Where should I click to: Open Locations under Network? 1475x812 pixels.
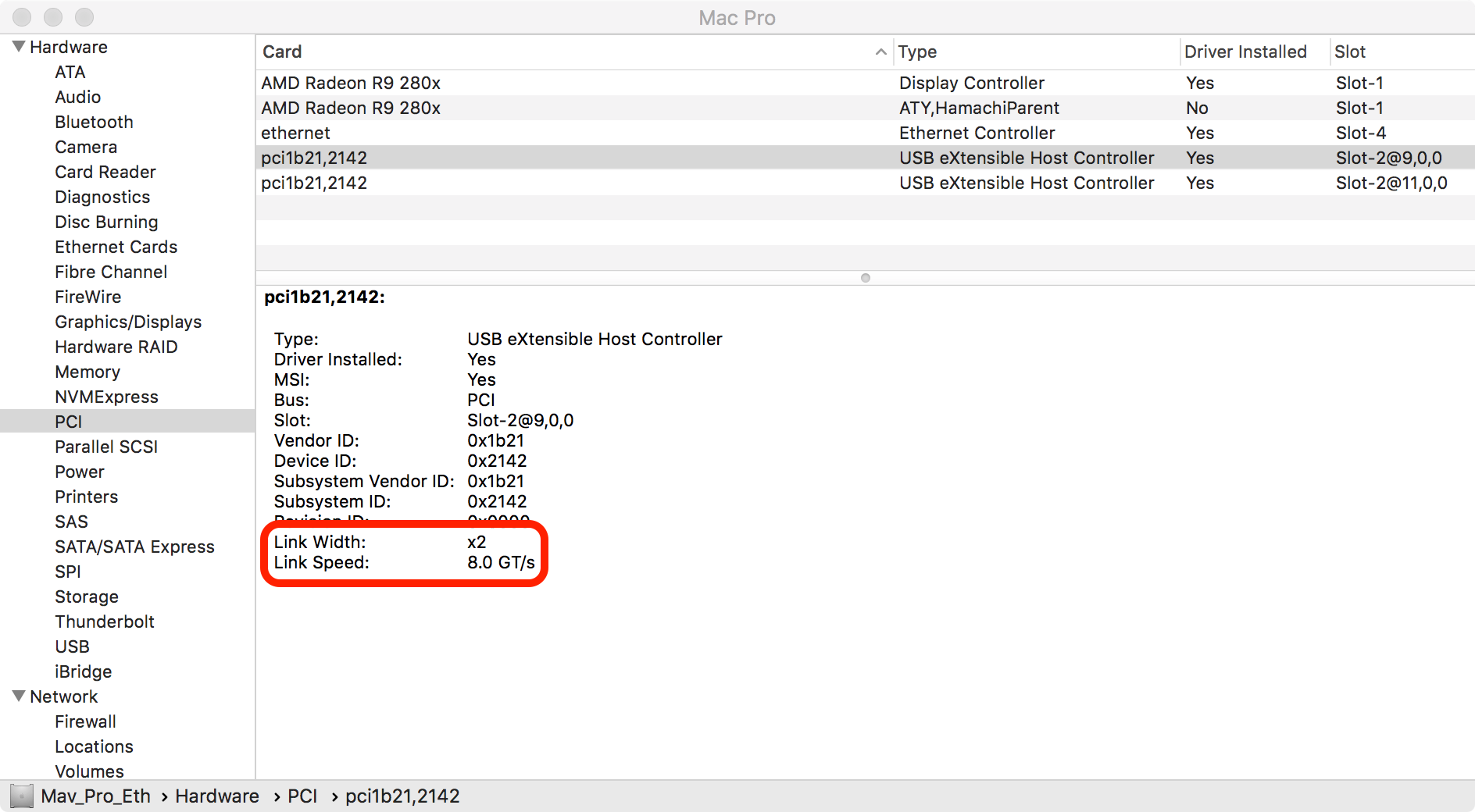[94, 746]
